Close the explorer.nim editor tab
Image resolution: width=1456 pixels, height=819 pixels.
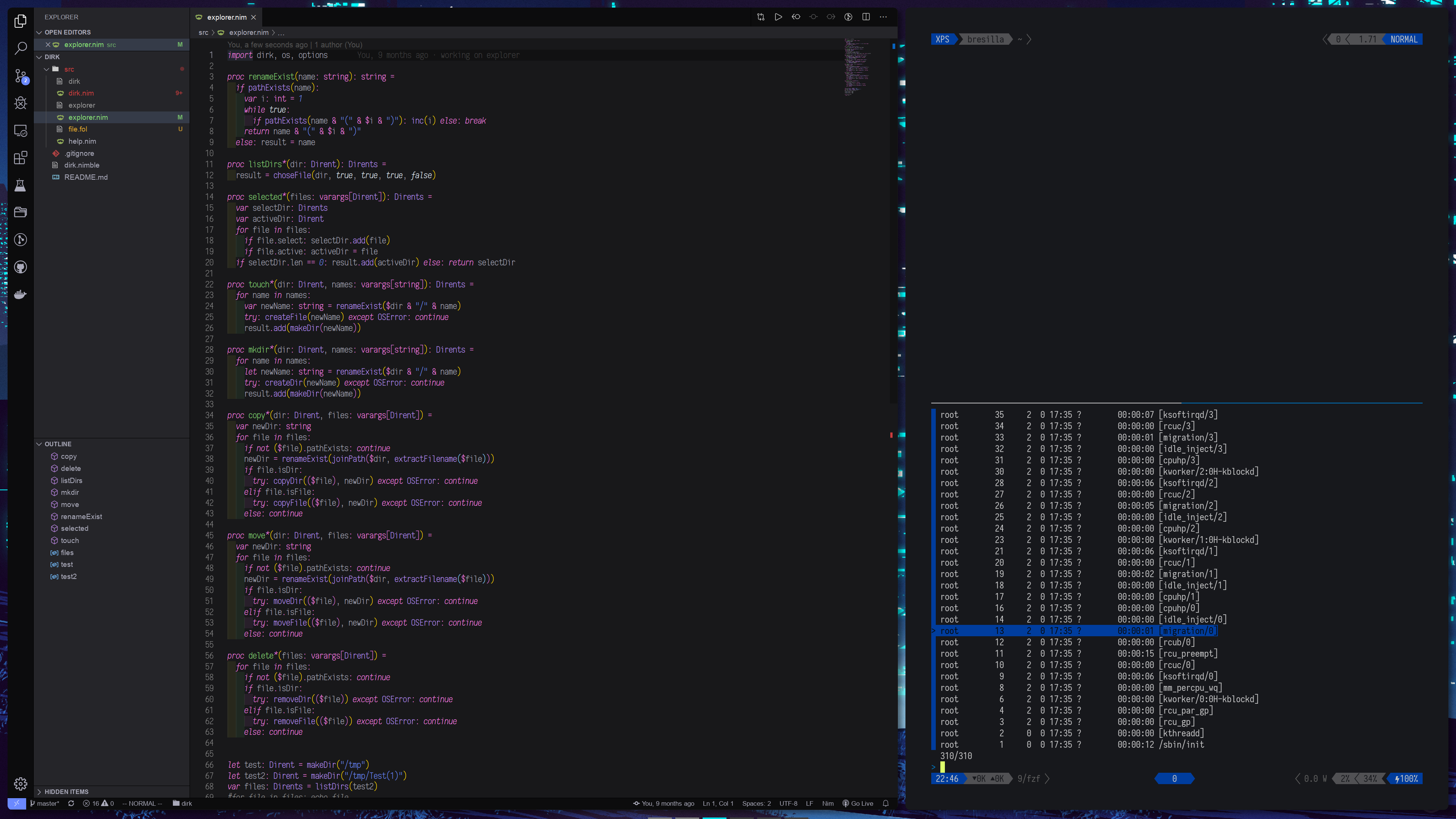pyautogui.click(x=254, y=17)
